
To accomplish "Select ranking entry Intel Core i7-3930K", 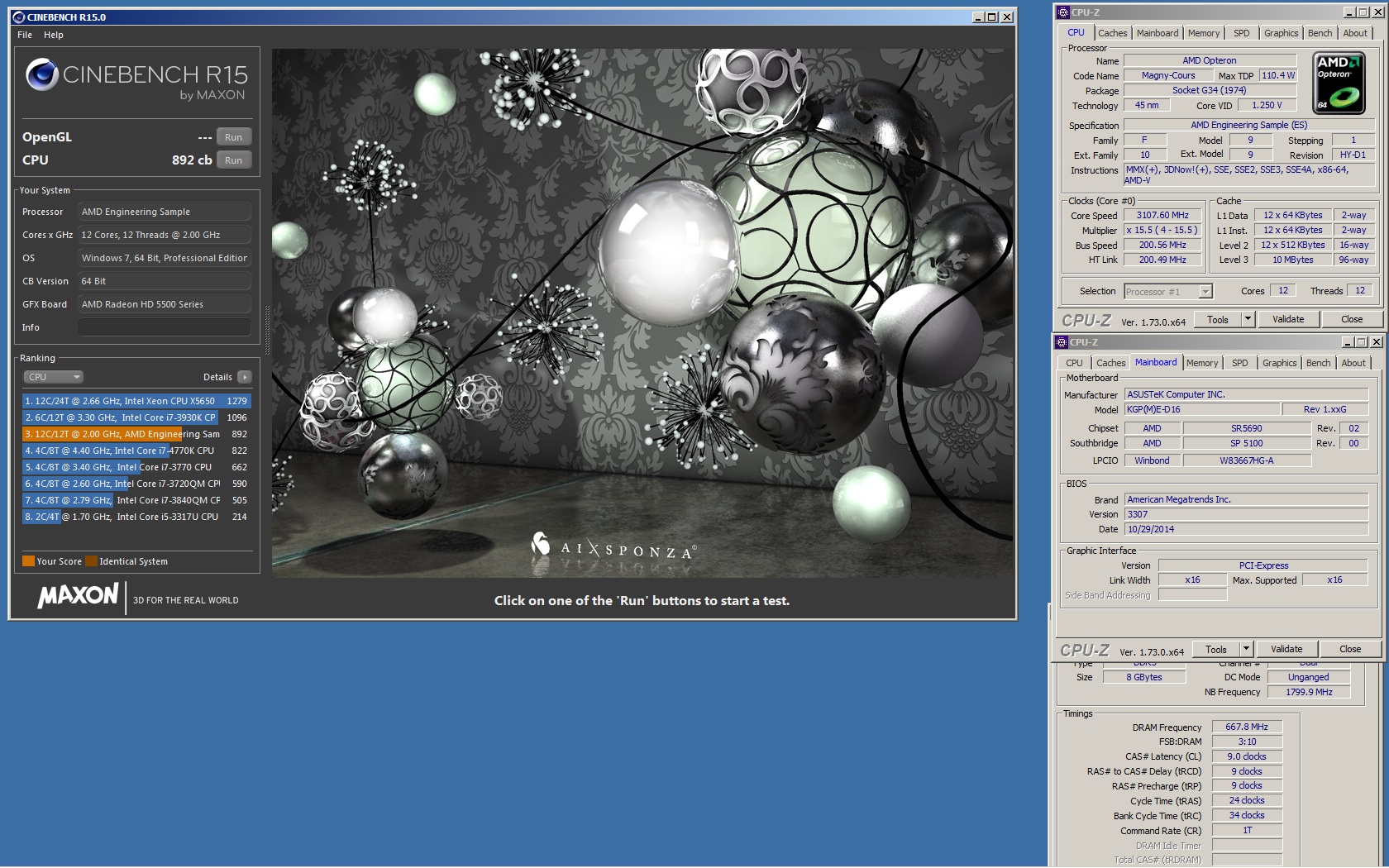I will tap(136, 417).
